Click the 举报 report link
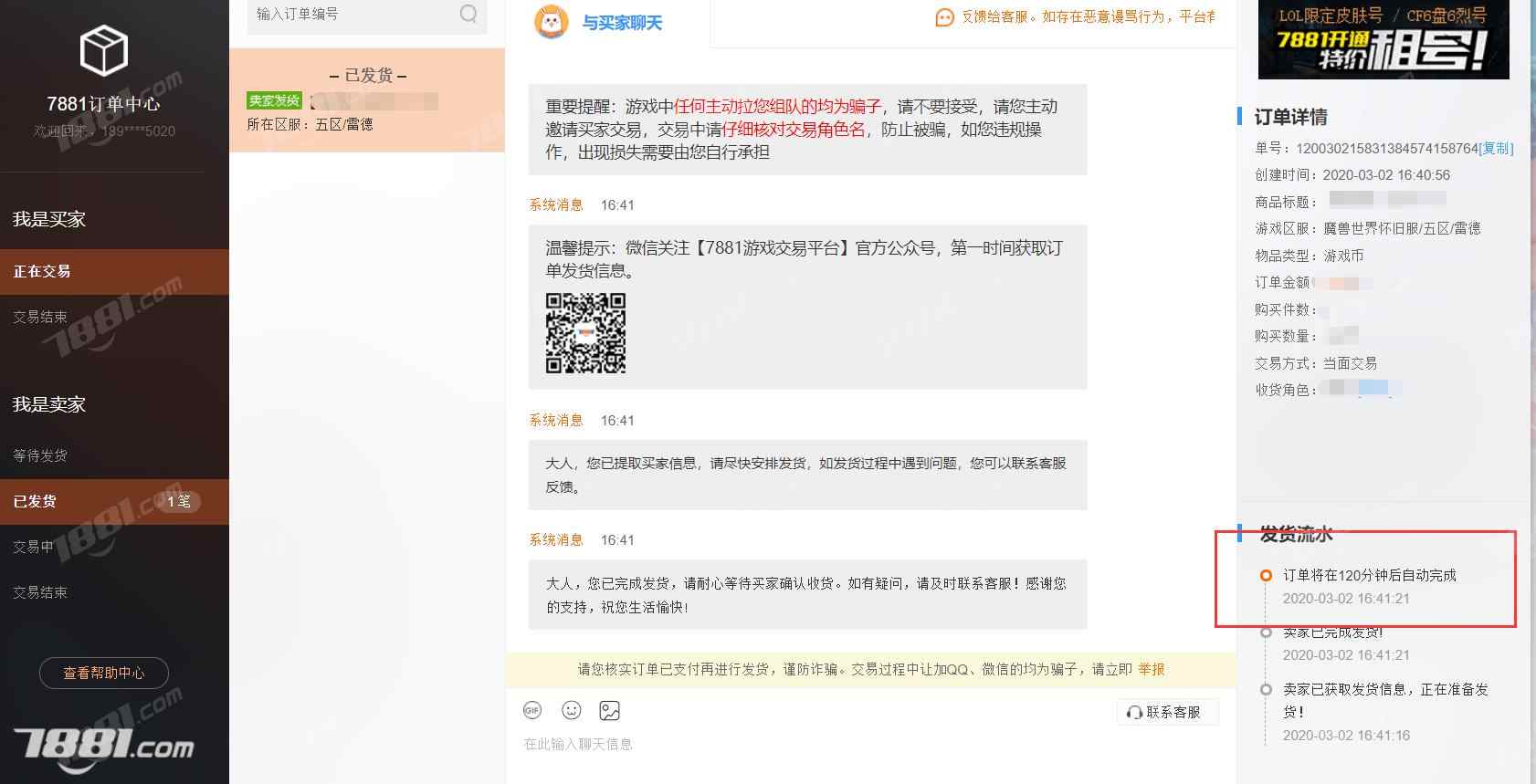 point(1152,669)
